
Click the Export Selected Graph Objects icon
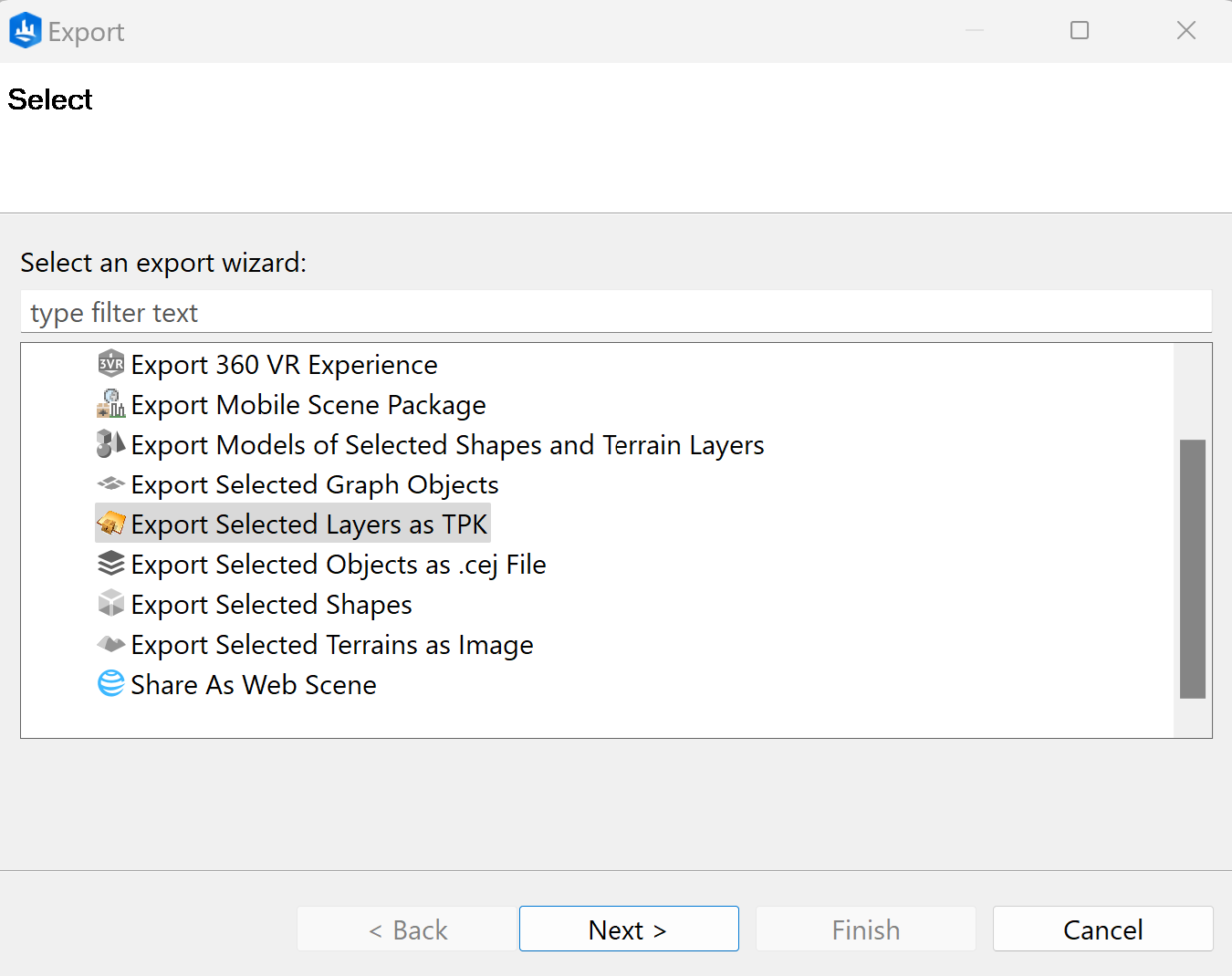(x=110, y=484)
